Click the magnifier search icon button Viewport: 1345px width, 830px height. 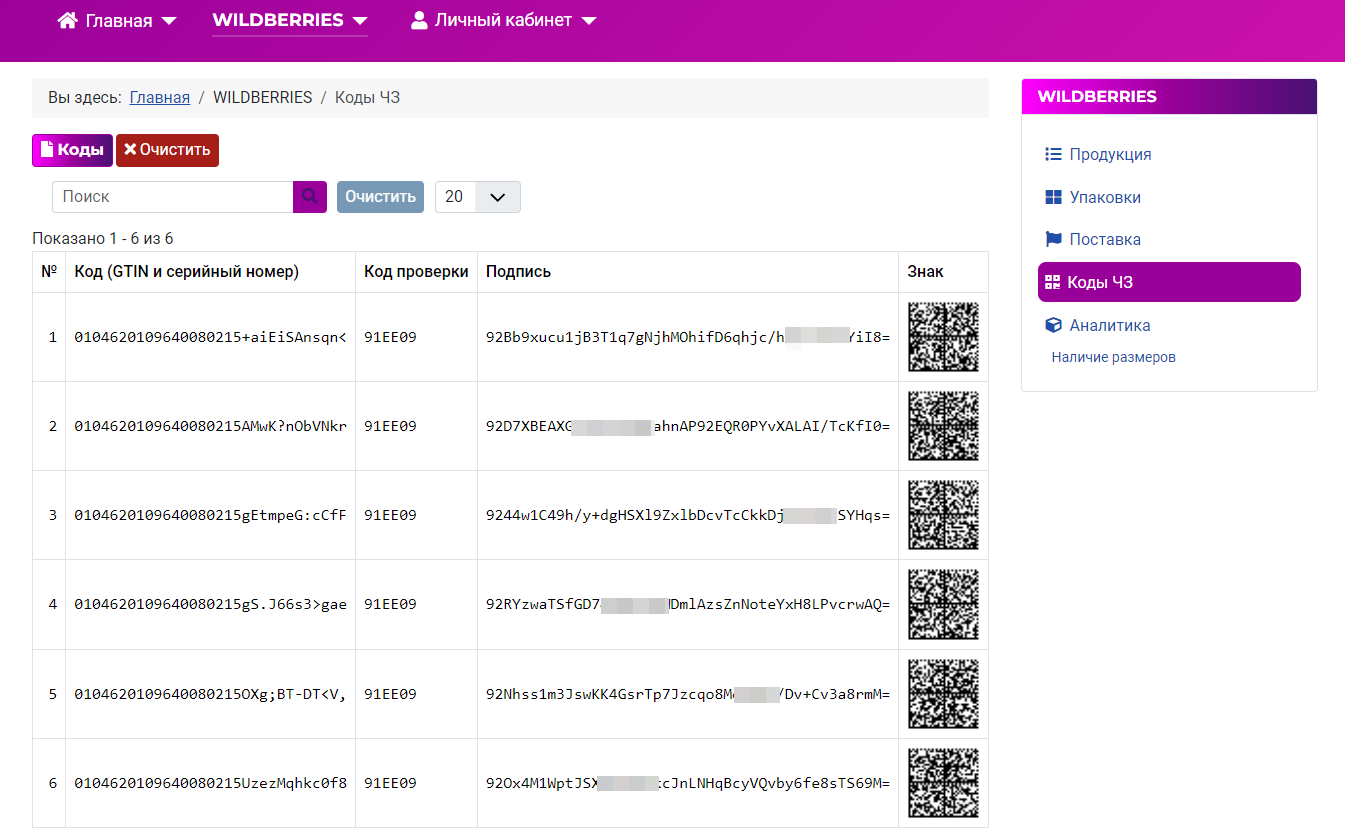pos(309,197)
